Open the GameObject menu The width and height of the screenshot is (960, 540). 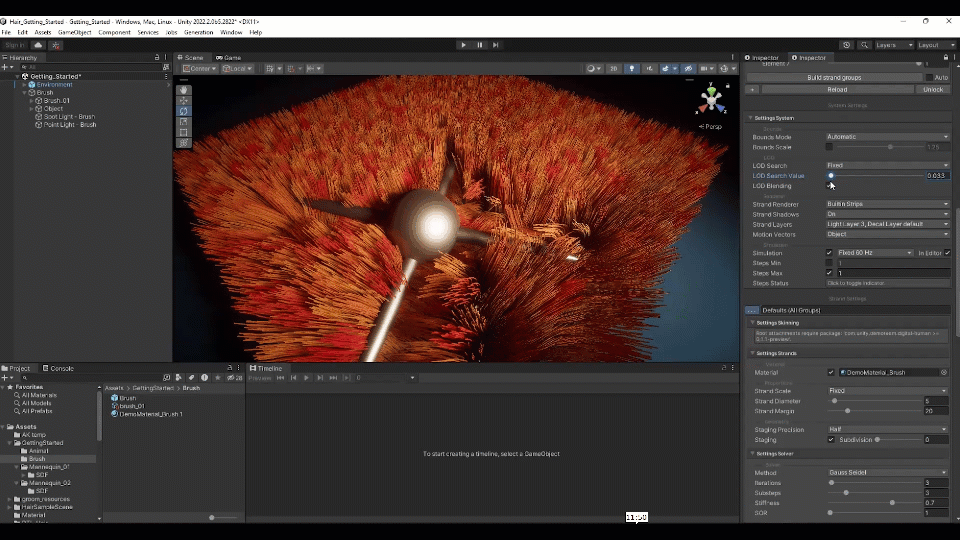[x=74, y=32]
